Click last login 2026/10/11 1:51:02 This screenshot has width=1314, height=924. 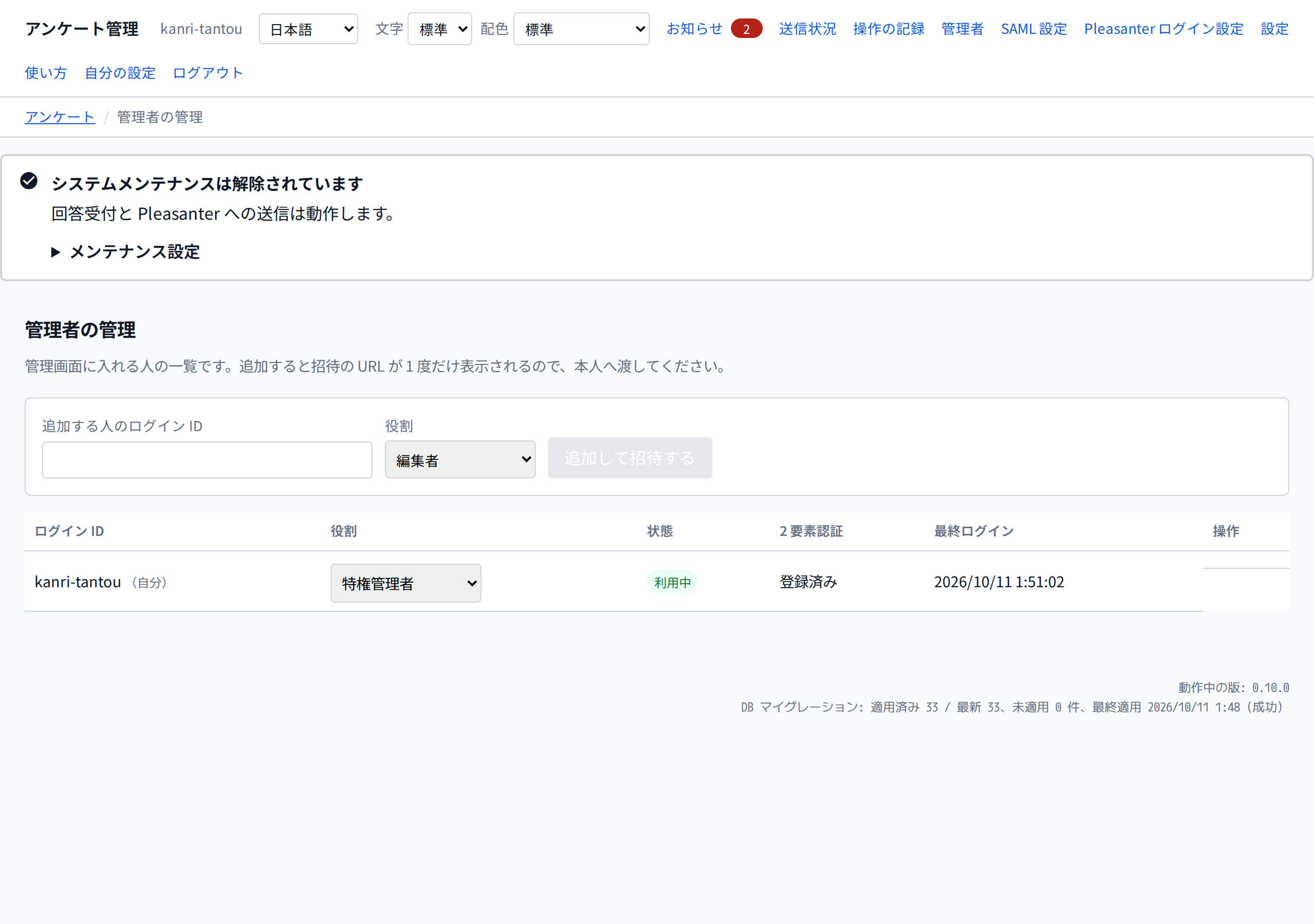click(999, 582)
